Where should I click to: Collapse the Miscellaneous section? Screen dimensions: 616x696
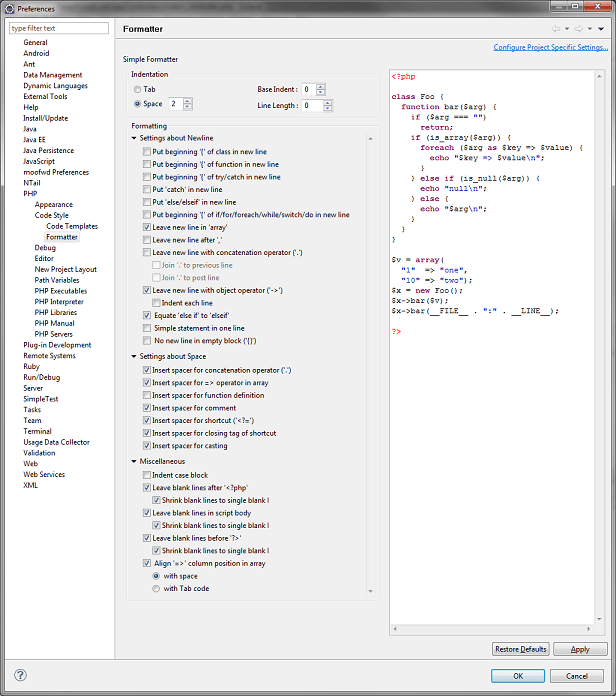pos(134,462)
